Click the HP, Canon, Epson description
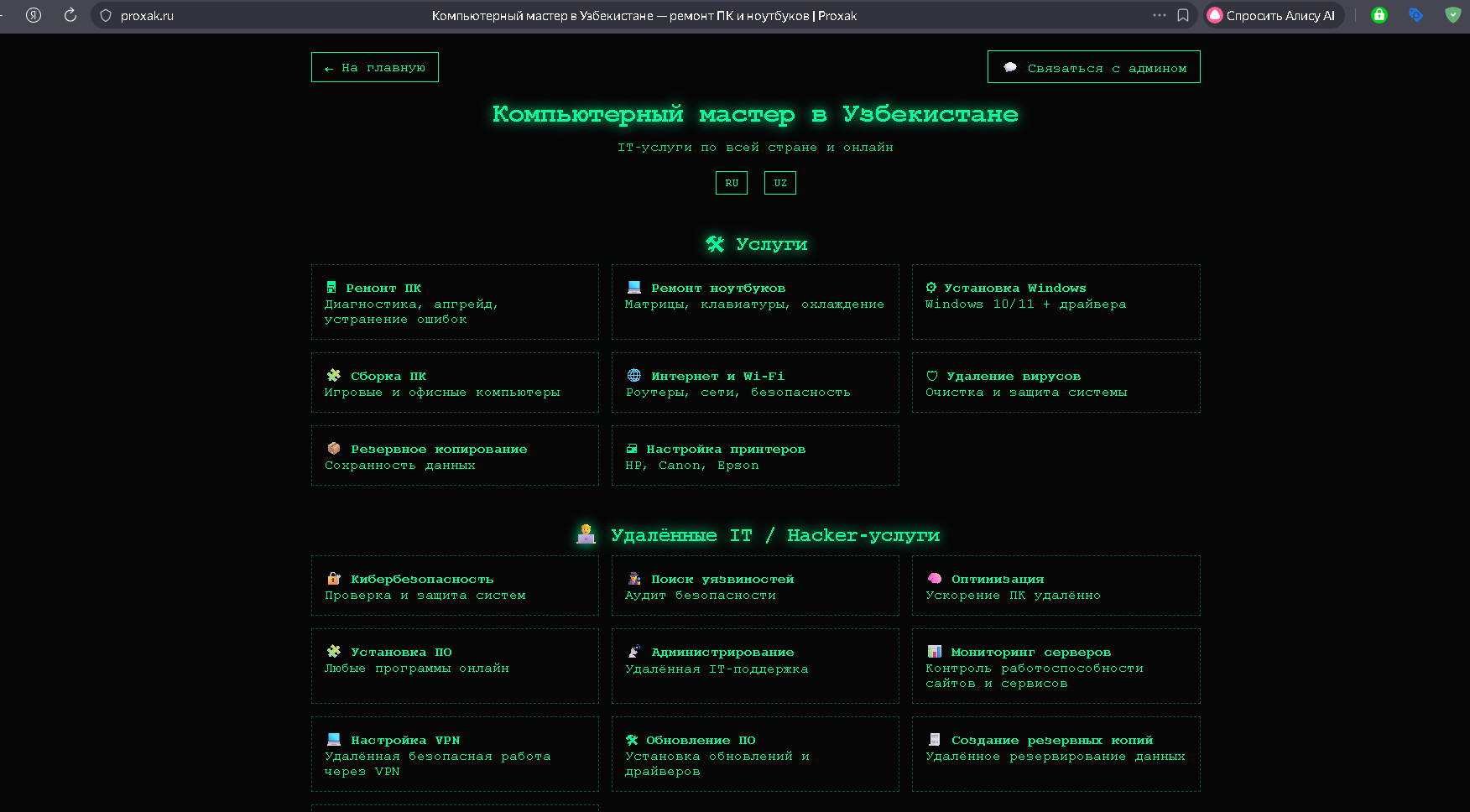The width and height of the screenshot is (1470, 812). click(x=692, y=465)
